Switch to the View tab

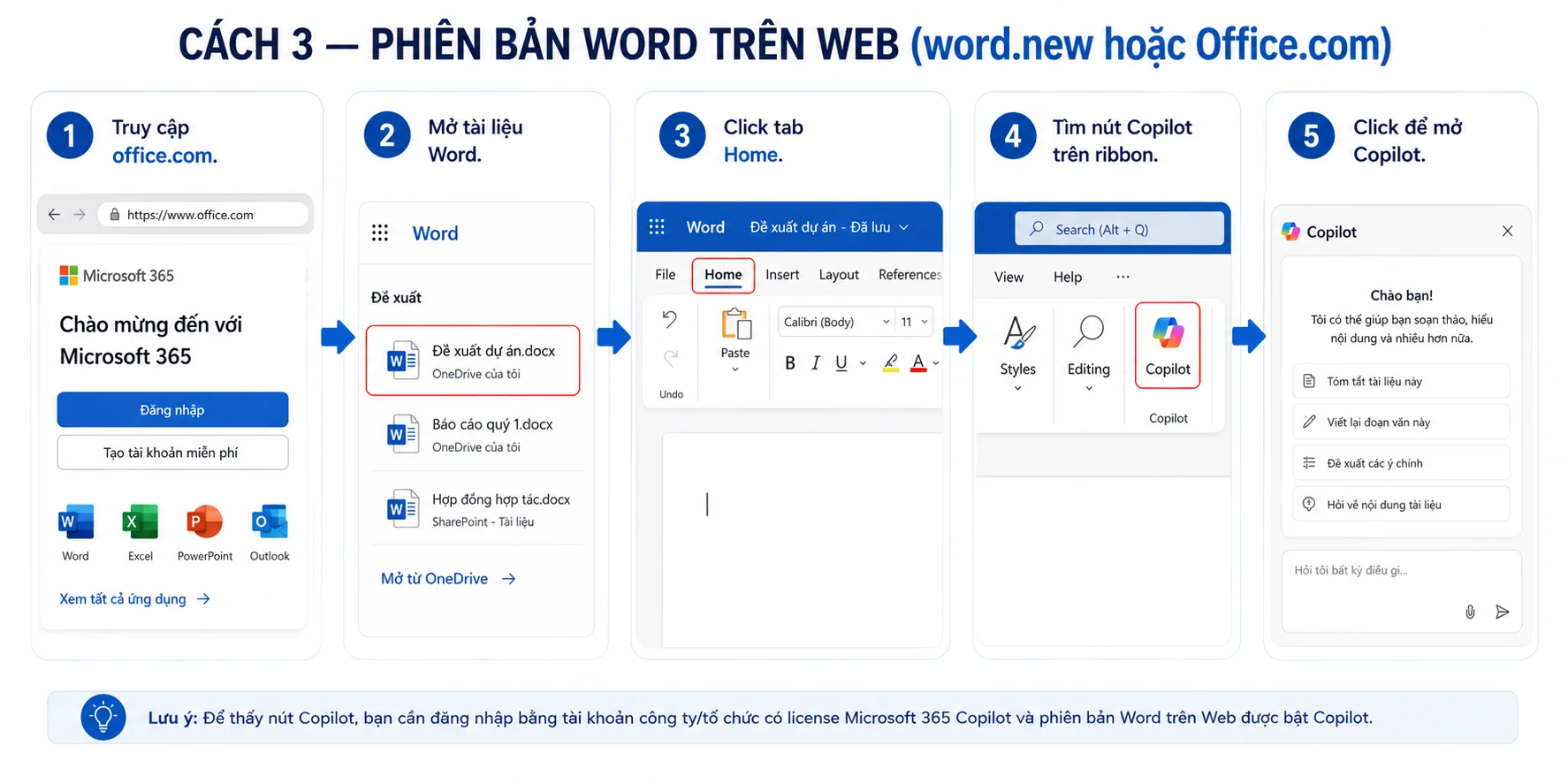coord(1009,278)
